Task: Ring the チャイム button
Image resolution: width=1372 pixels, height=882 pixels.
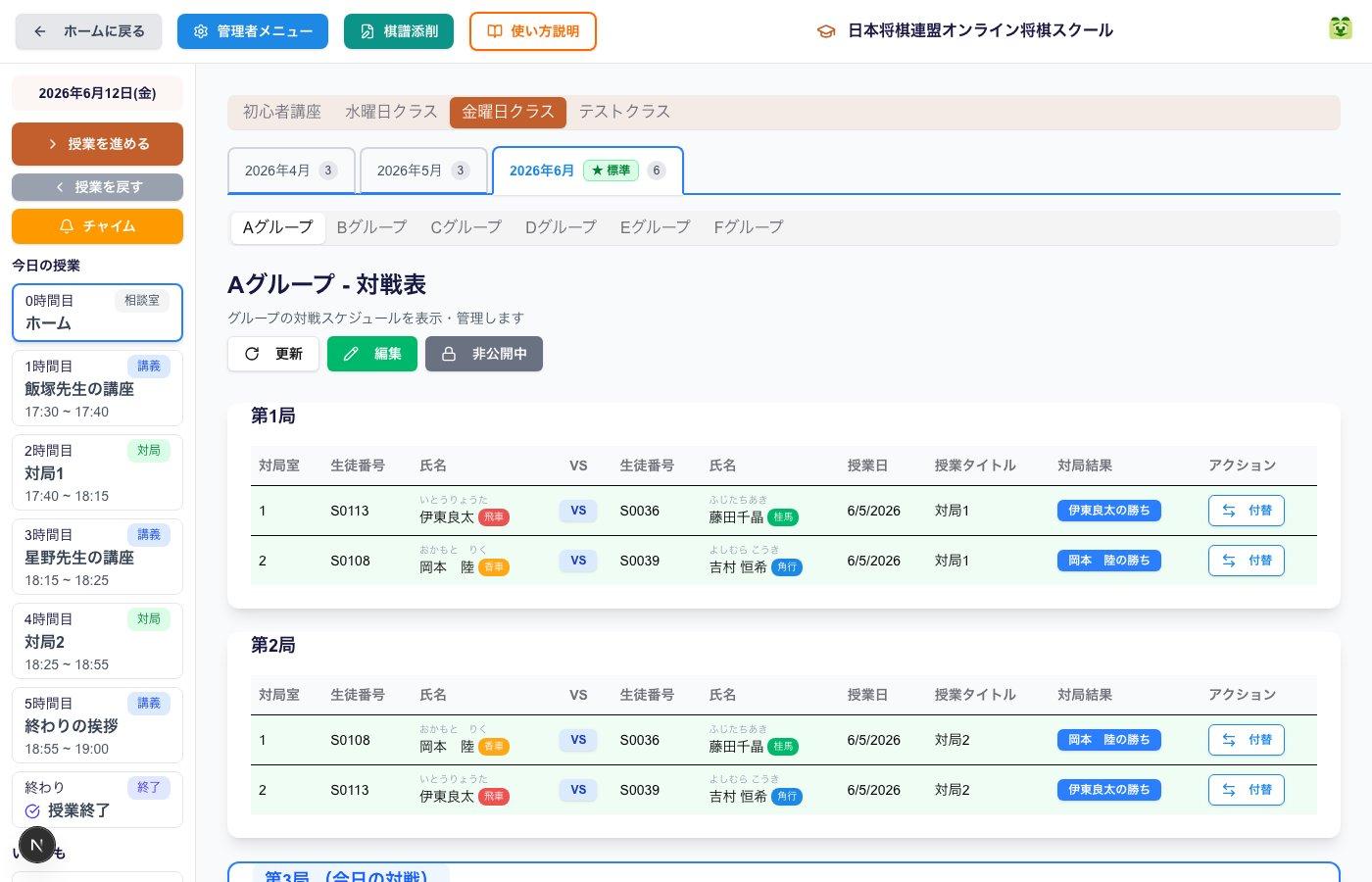Action: pyautogui.click(x=97, y=226)
